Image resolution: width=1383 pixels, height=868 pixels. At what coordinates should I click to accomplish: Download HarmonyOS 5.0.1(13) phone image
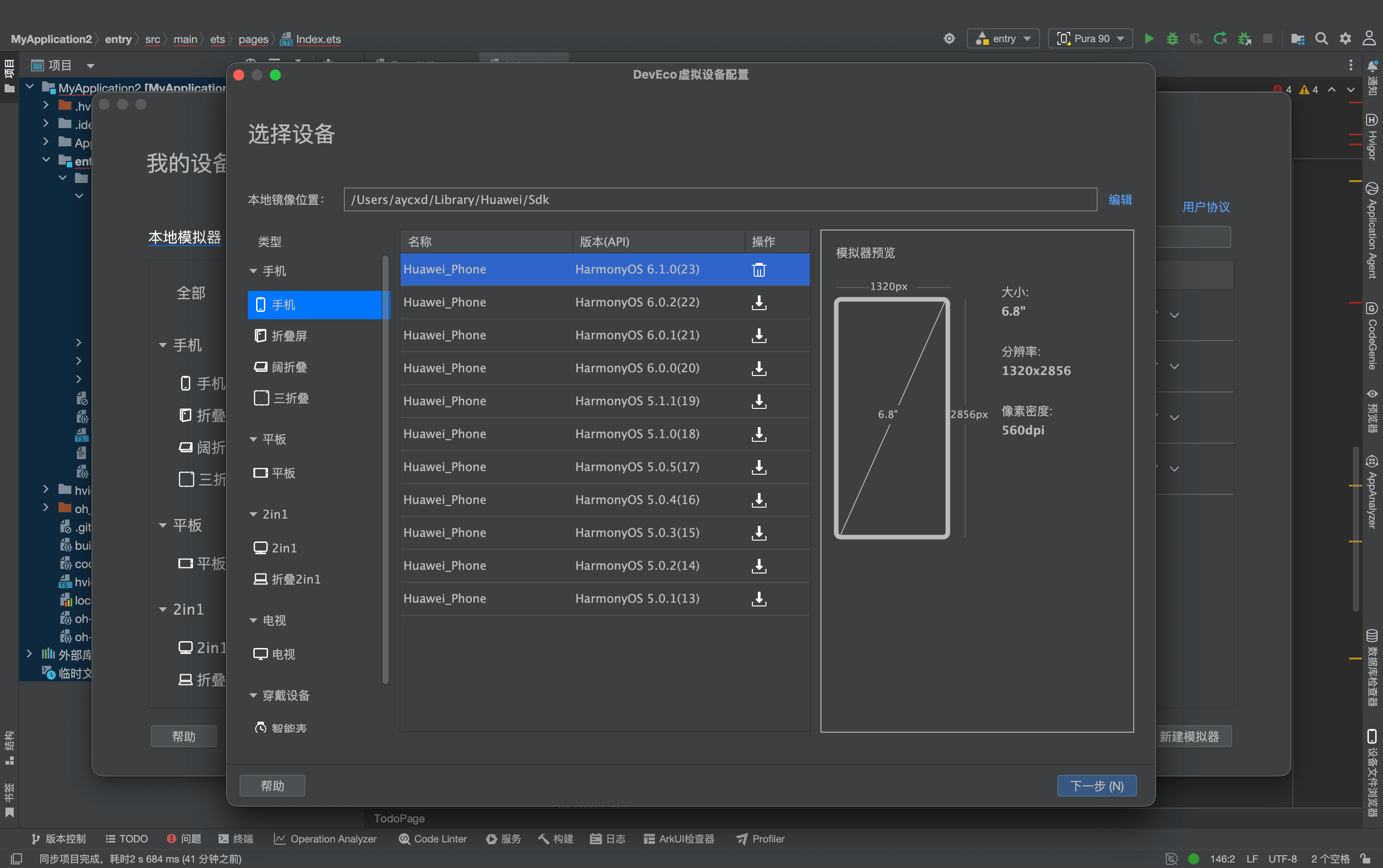(x=759, y=599)
